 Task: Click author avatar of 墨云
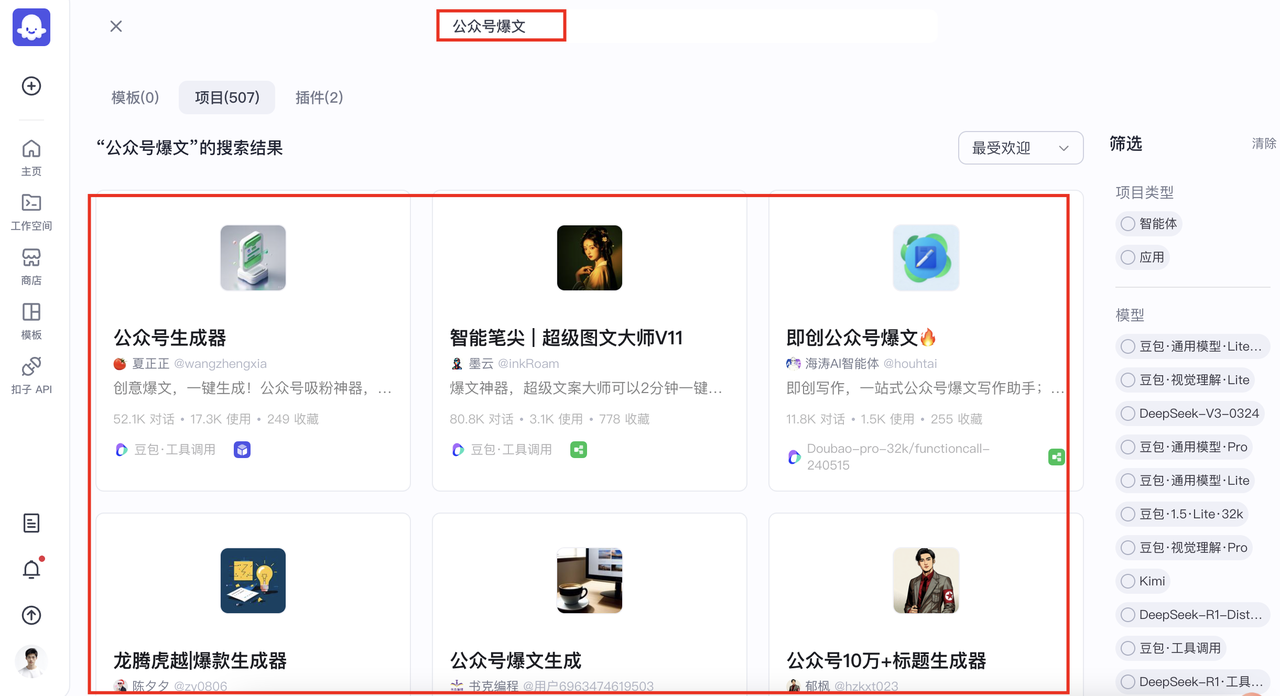point(457,364)
